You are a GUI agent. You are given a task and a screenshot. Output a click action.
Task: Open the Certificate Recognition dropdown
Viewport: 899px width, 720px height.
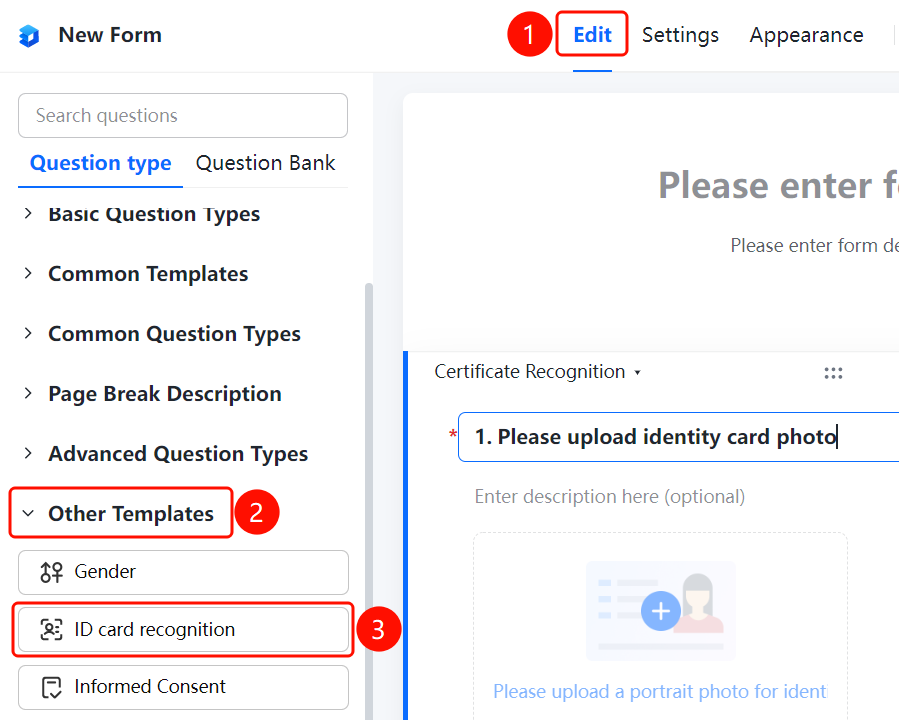(537, 371)
